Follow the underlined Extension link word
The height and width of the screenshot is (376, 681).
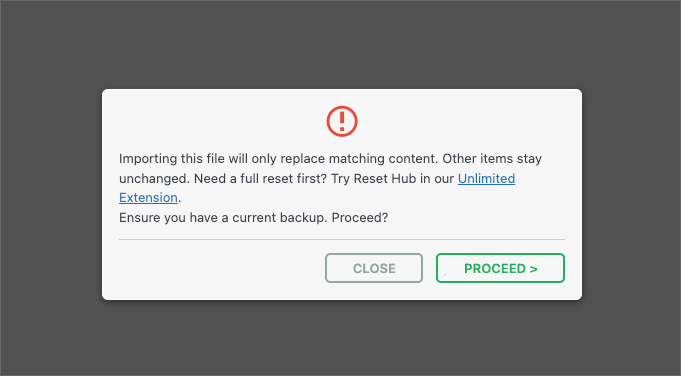(148, 198)
